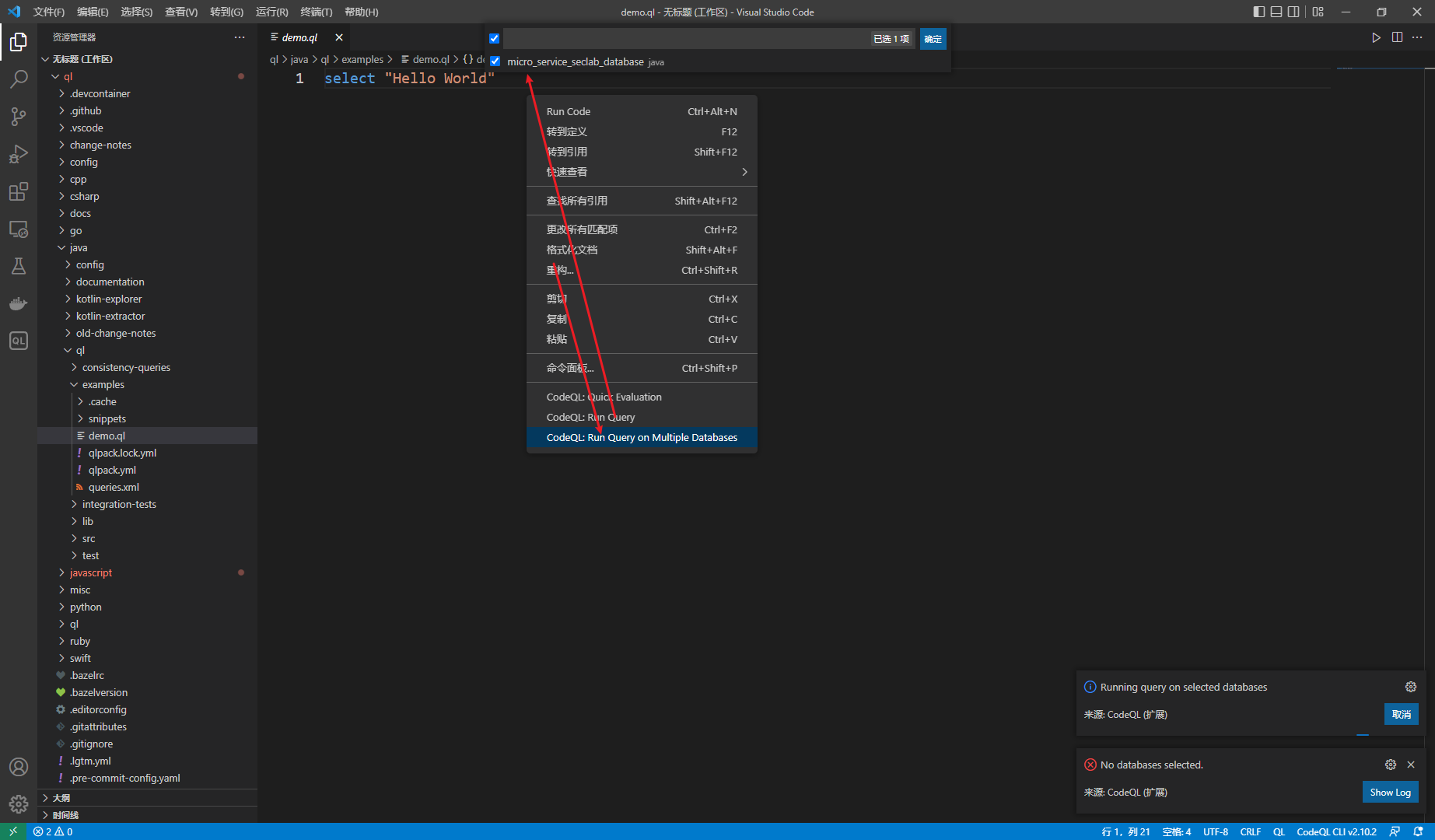Open gear on No databases selected notification

tap(1391, 765)
